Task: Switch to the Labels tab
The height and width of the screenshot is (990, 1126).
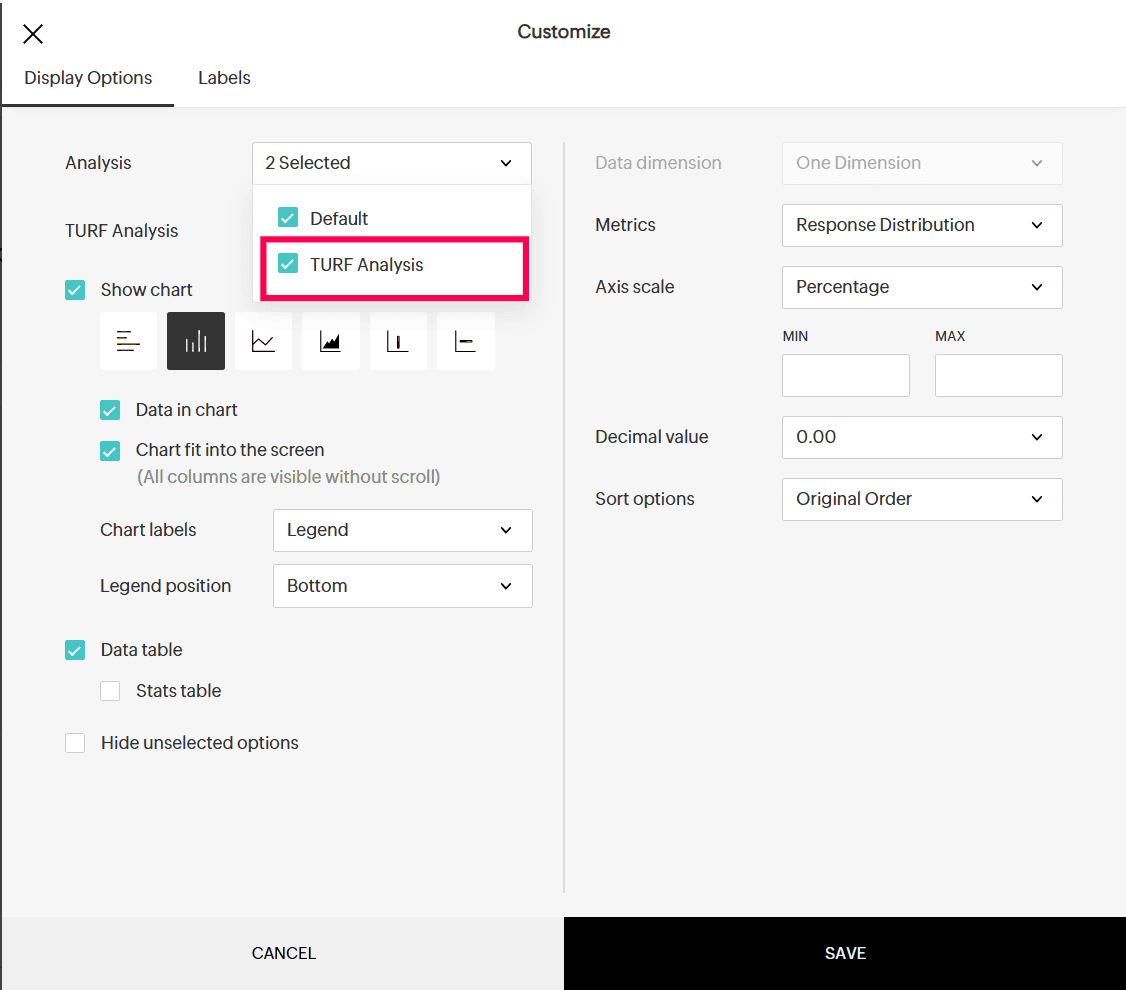Action: 224,78
